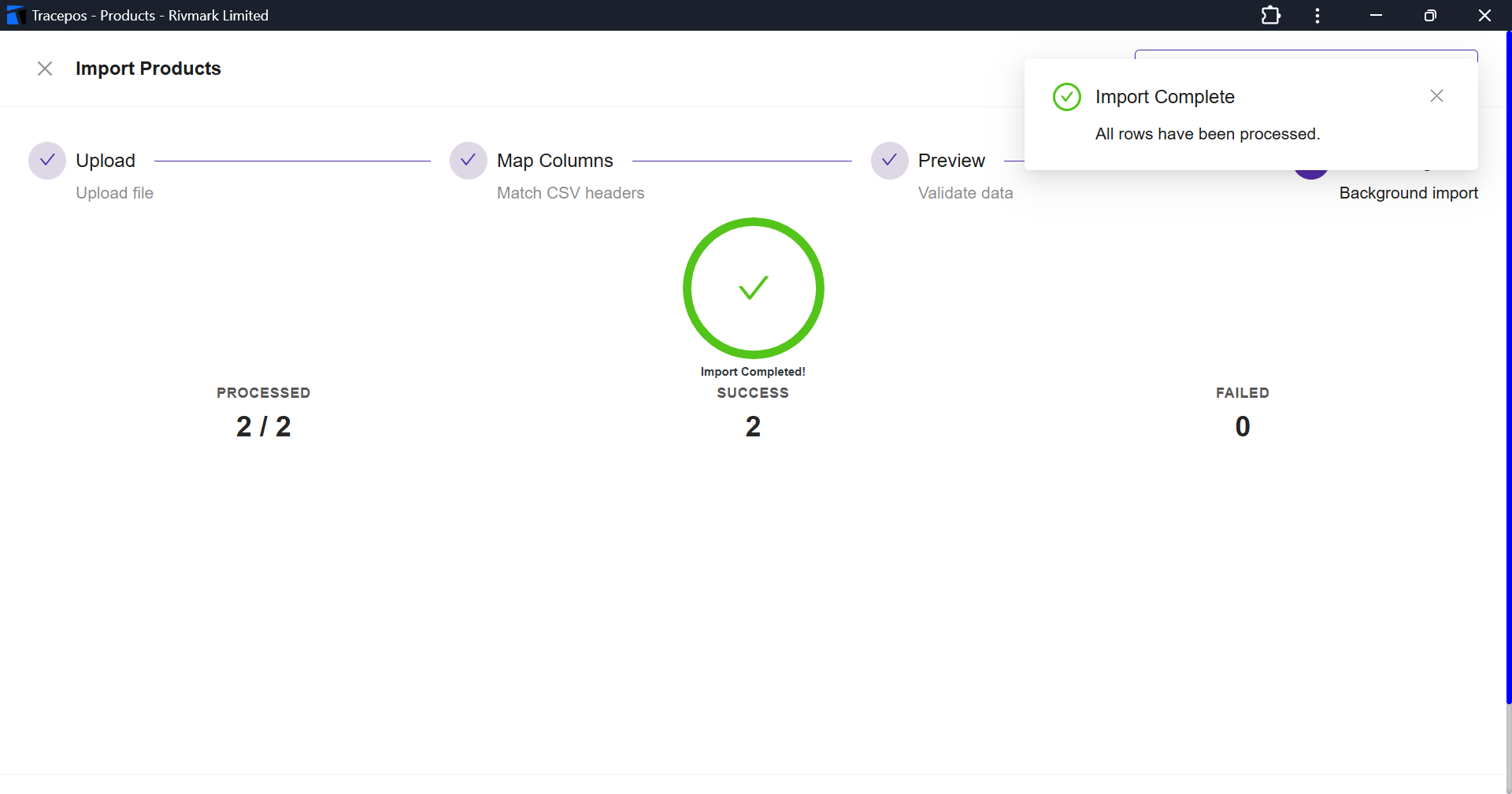Click the Preview step checkmark icon

click(x=890, y=161)
